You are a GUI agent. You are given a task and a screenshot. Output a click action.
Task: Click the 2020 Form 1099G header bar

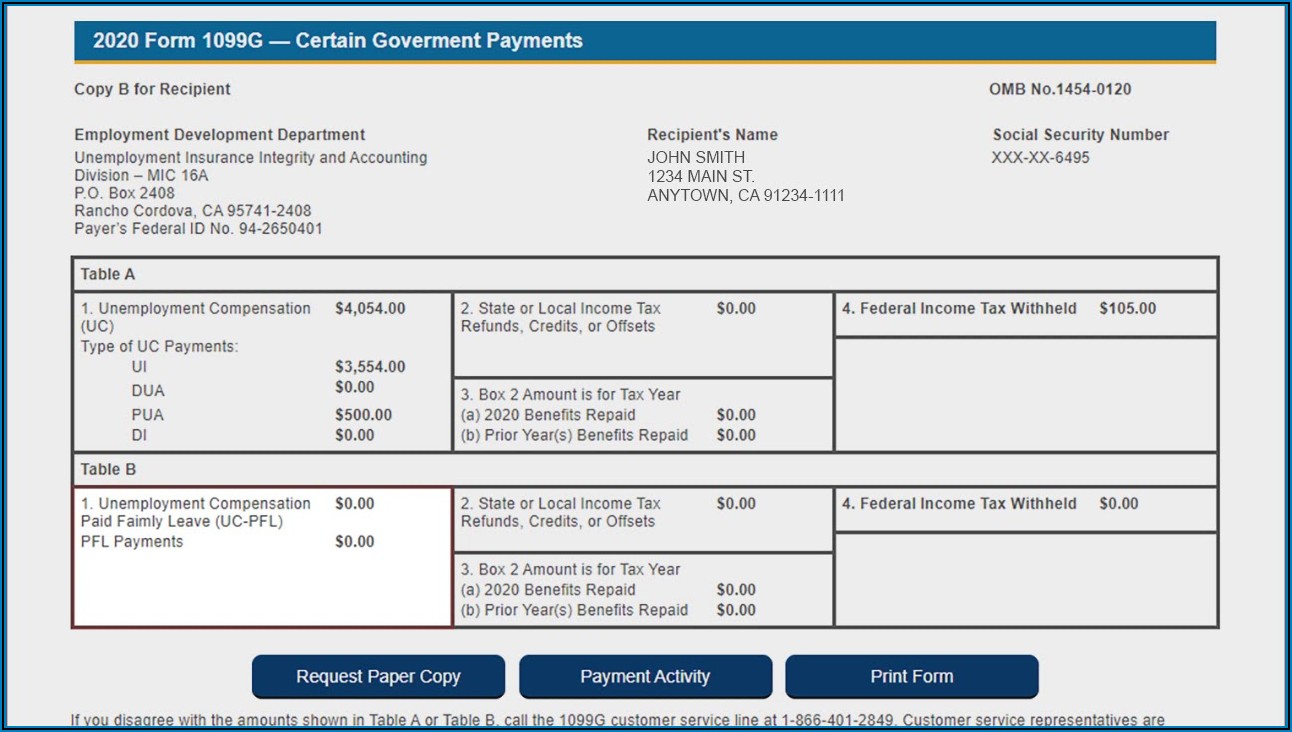point(644,41)
